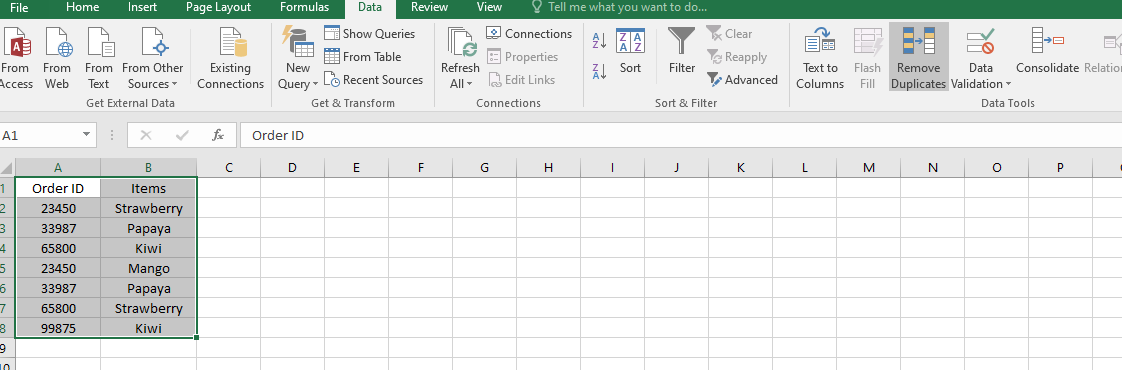Open Advanced filter options
Viewport: 1122px width, 370px height.
[x=742, y=79]
